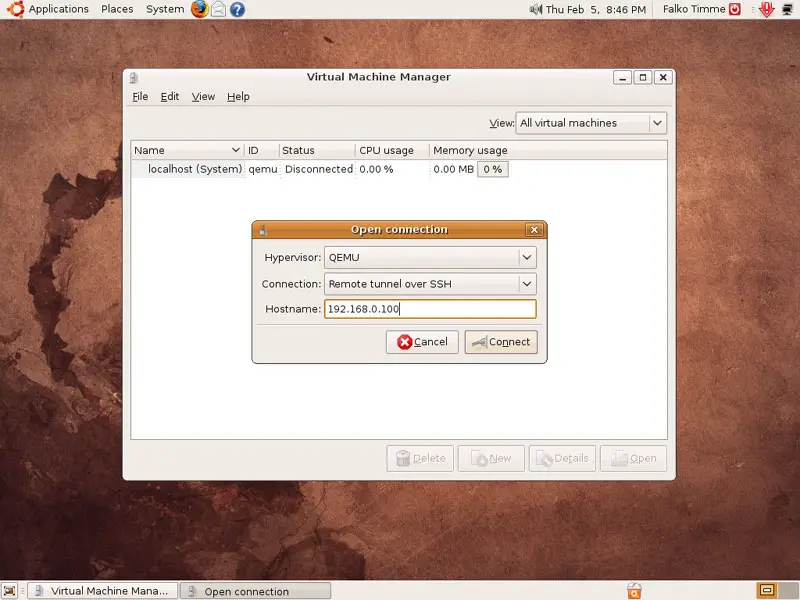Open the Places menu

117,9
